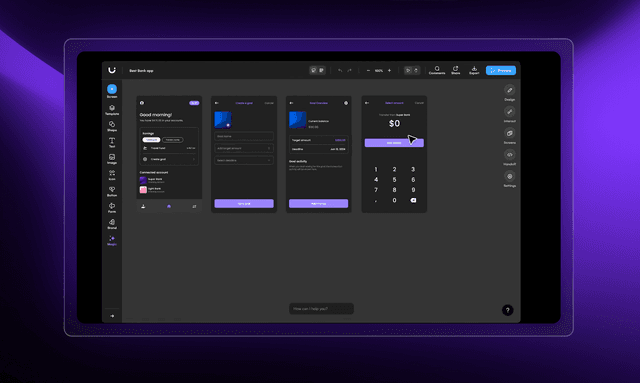Open the Select deadline dropdown
Viewport: 640px width, 383px height.
244,160
